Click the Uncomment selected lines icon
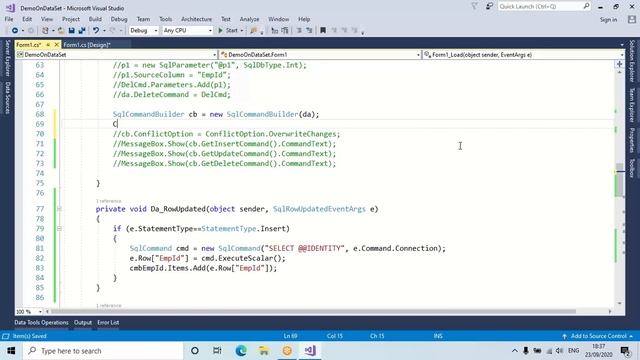The width and height of the screenshot is (640, 360). point(285,31)
